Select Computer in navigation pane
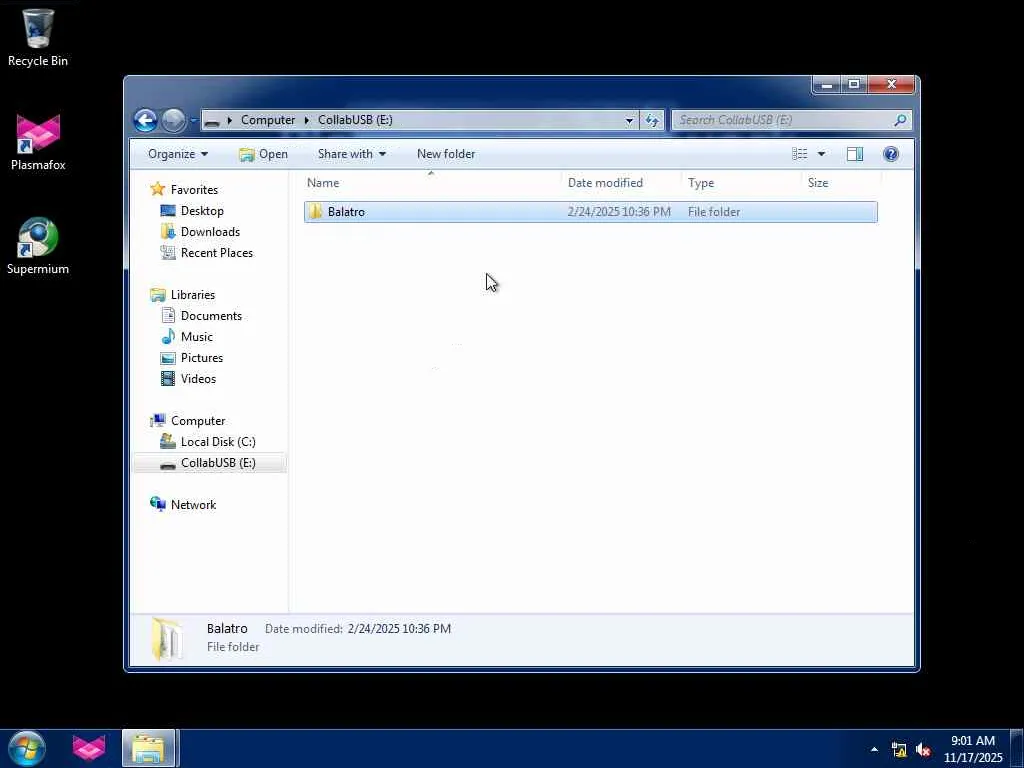Image resolution: width=1024 pixels, height=768 pixels. [198, 421]
